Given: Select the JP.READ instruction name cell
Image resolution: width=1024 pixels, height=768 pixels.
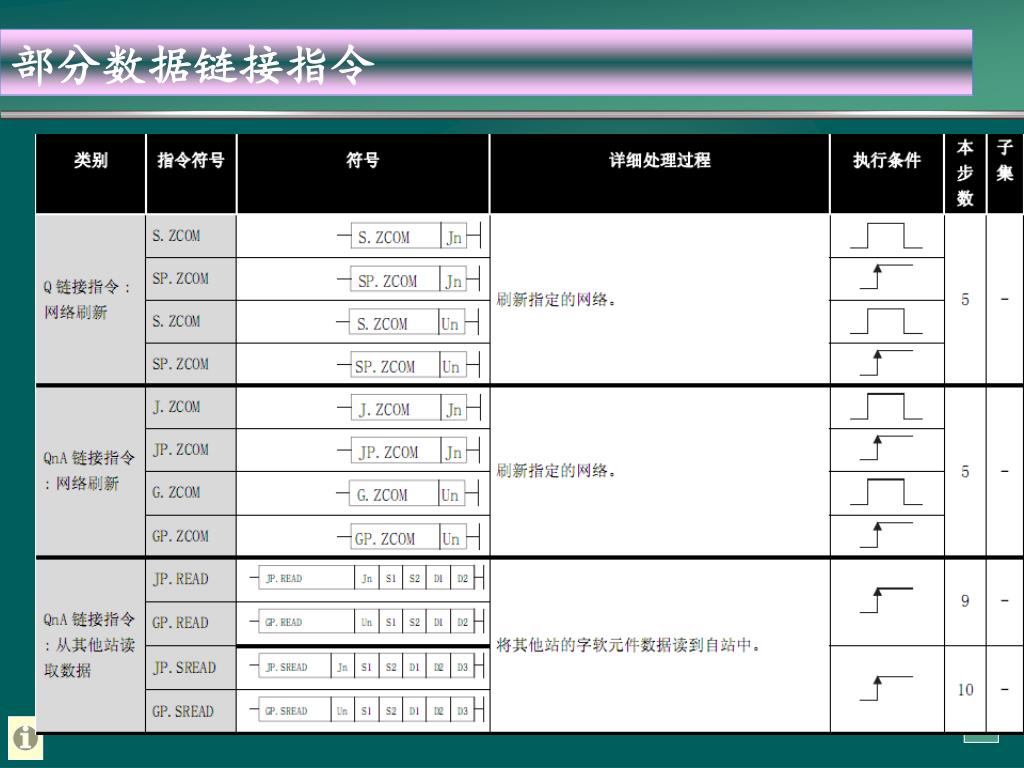Looking at the screenshot, I should [x=191, y=579].
